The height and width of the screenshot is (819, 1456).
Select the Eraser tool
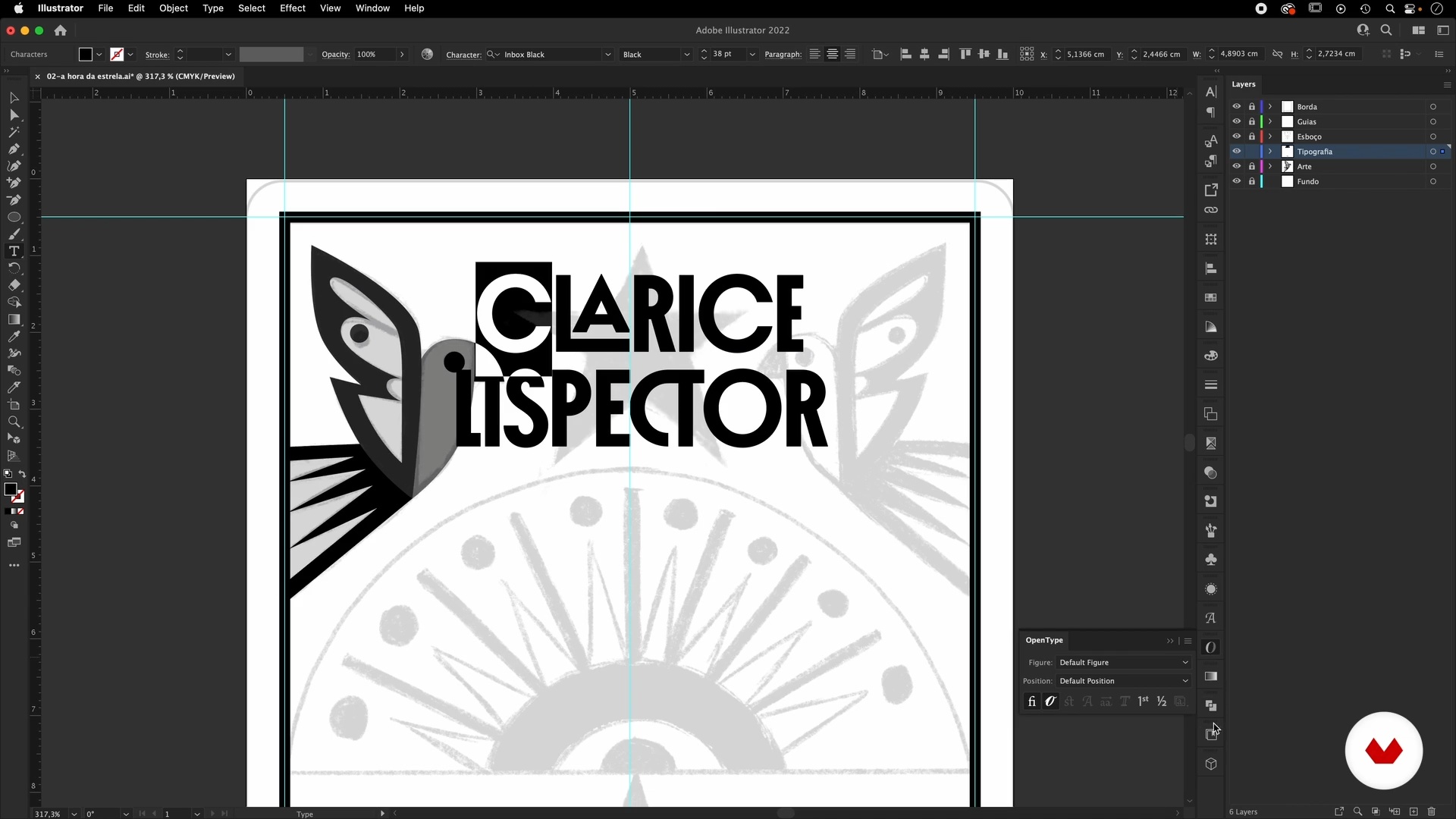[14, 285]
